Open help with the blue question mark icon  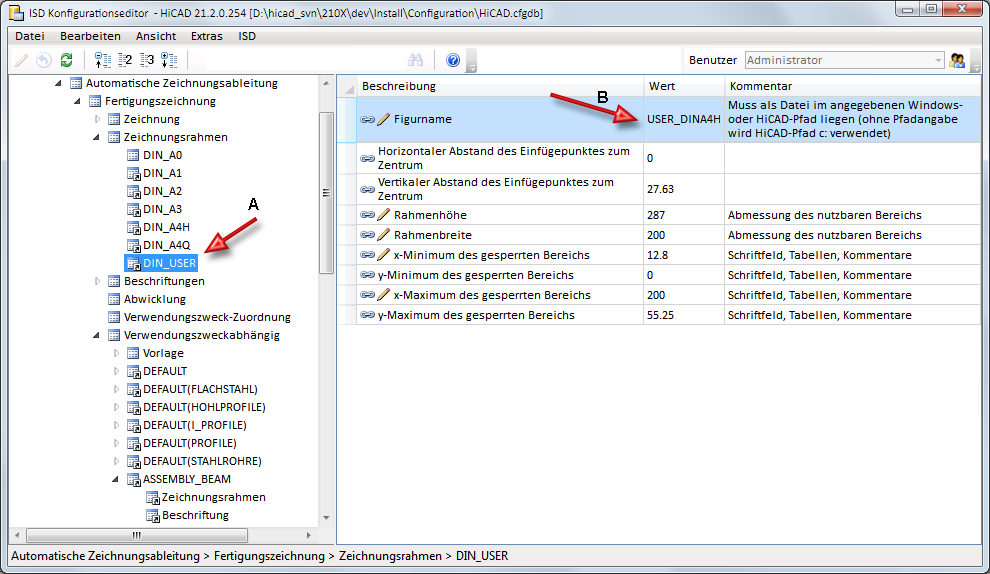click(453, 60)
